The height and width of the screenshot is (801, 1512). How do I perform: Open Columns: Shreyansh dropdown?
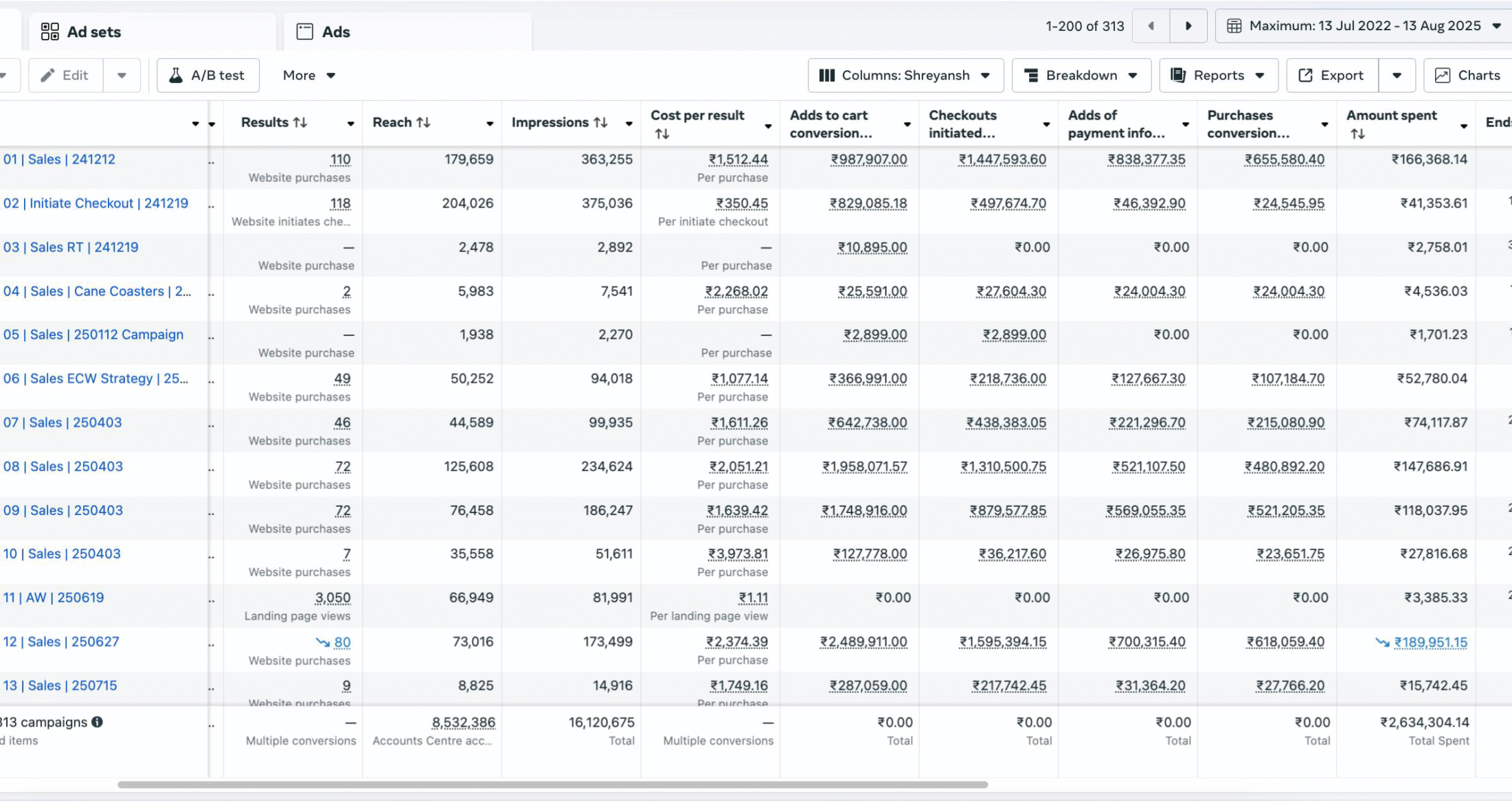(x=905, y=76)
